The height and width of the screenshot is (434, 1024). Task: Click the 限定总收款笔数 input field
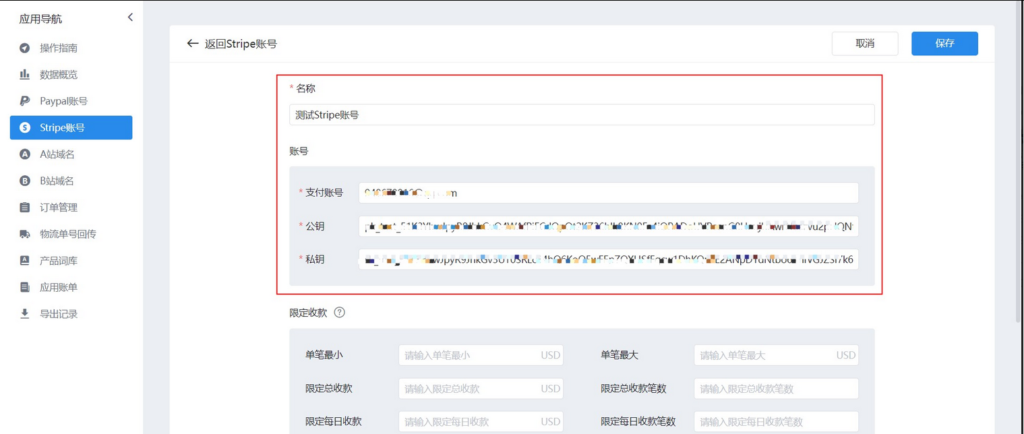coord(775,388)
